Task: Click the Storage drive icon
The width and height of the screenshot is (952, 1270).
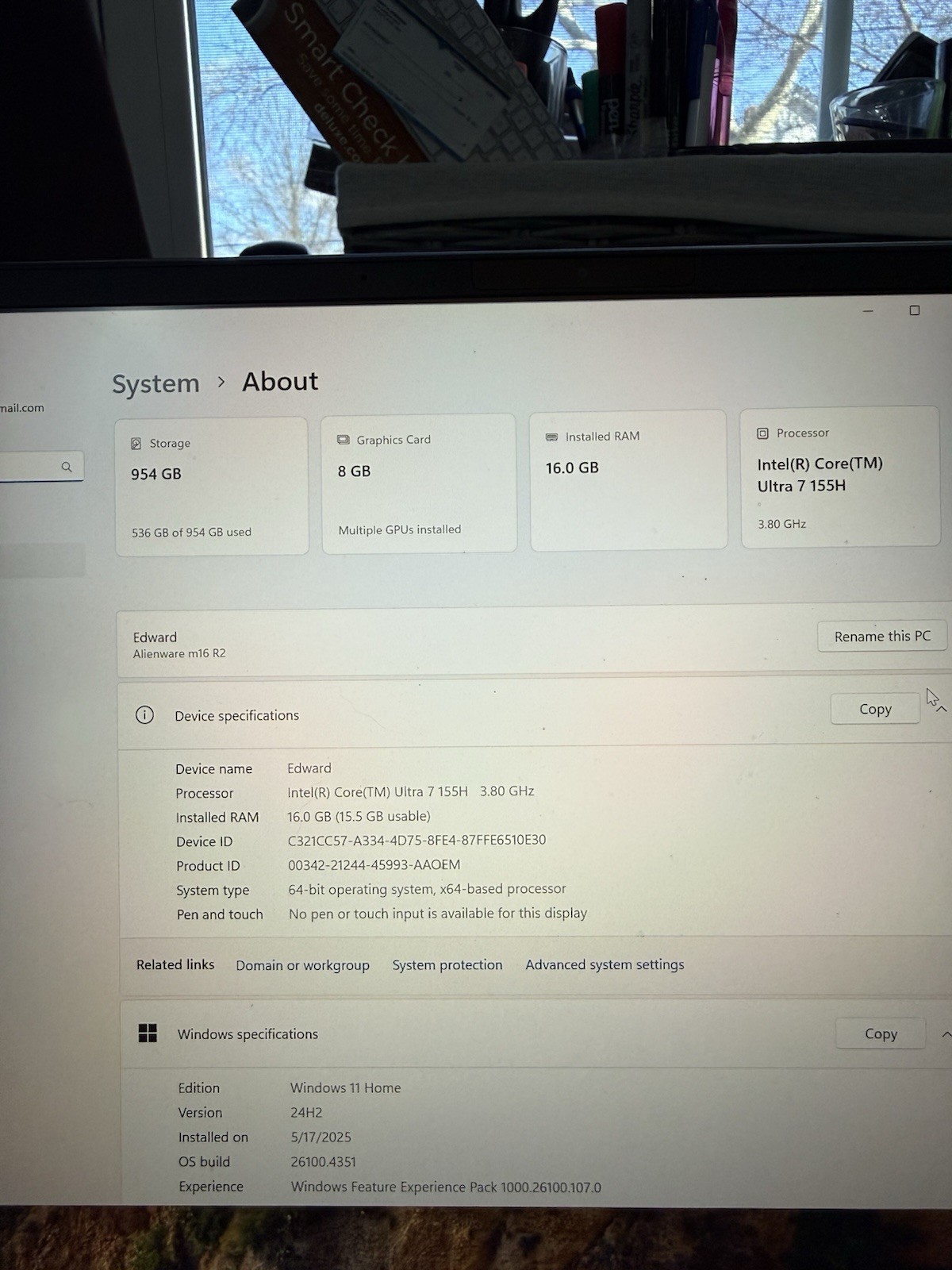Action: [x=136, y=444]
